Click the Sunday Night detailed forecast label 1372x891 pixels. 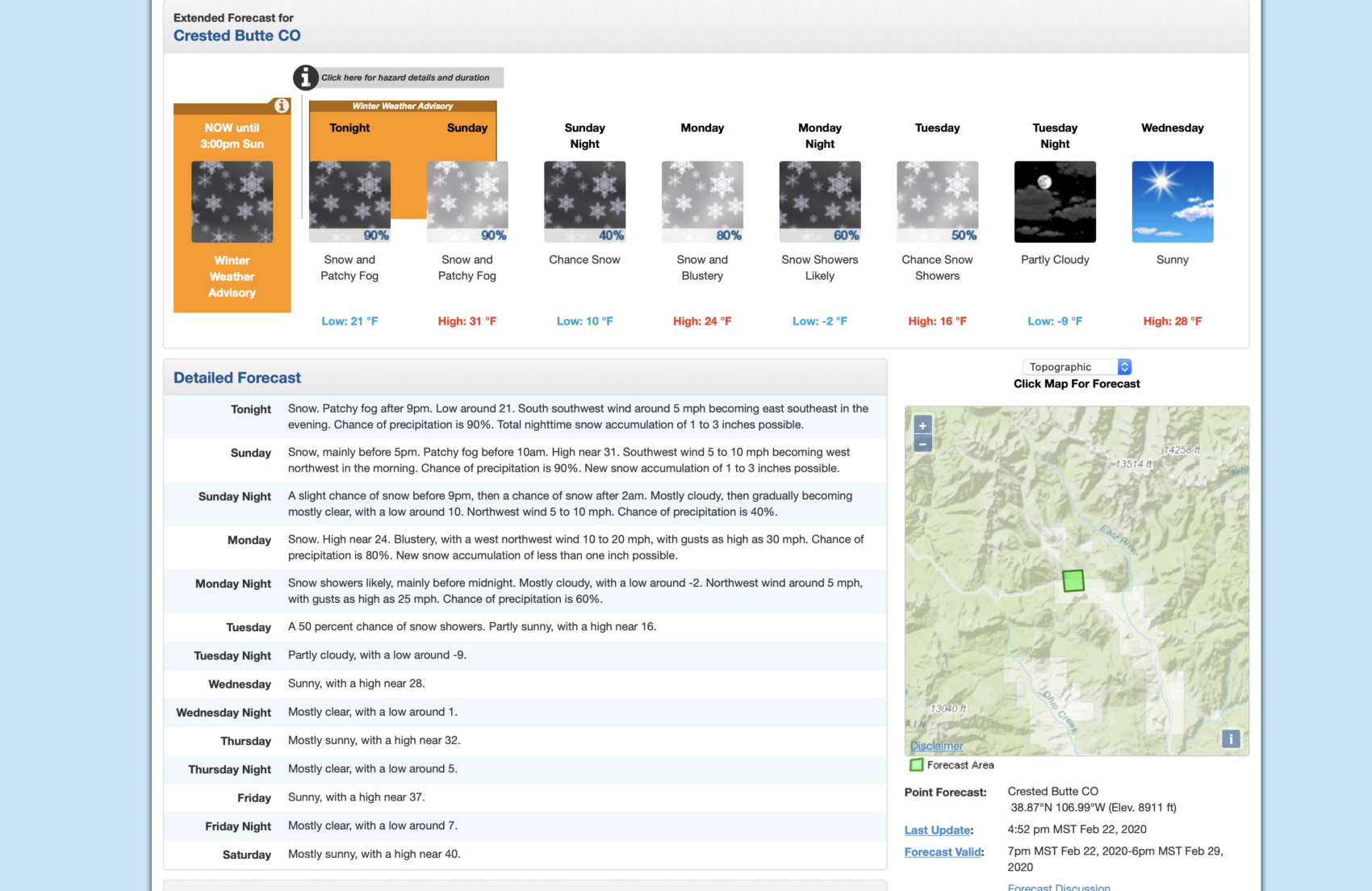click(x=235, y=496)
